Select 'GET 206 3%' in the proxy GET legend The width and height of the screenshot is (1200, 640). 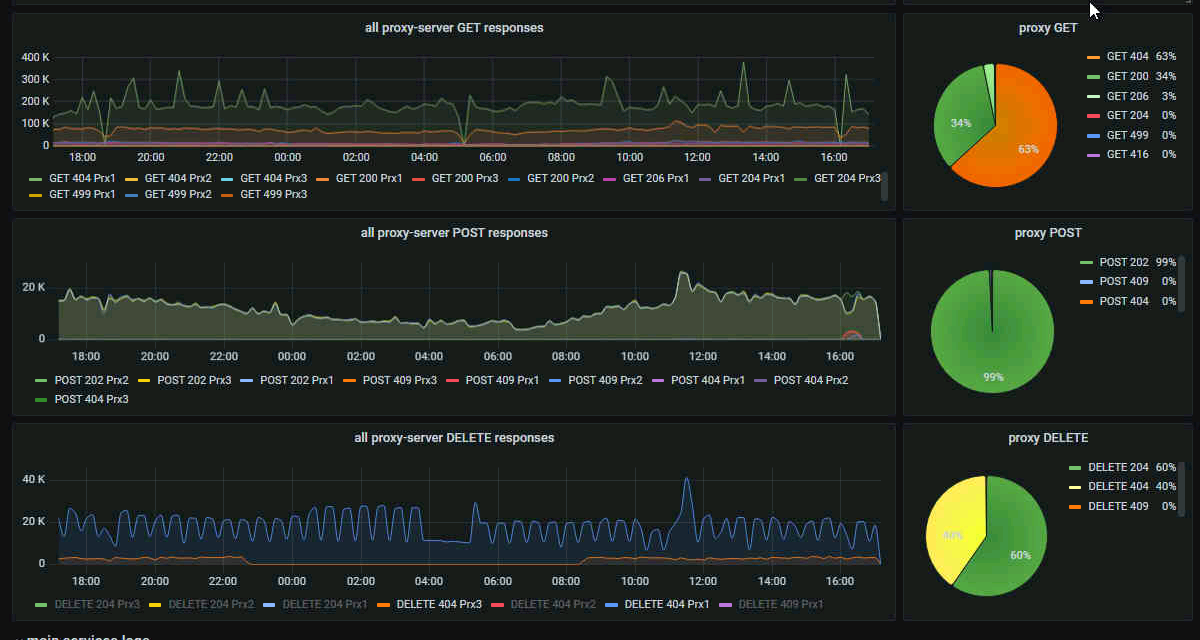point(1127,96)
